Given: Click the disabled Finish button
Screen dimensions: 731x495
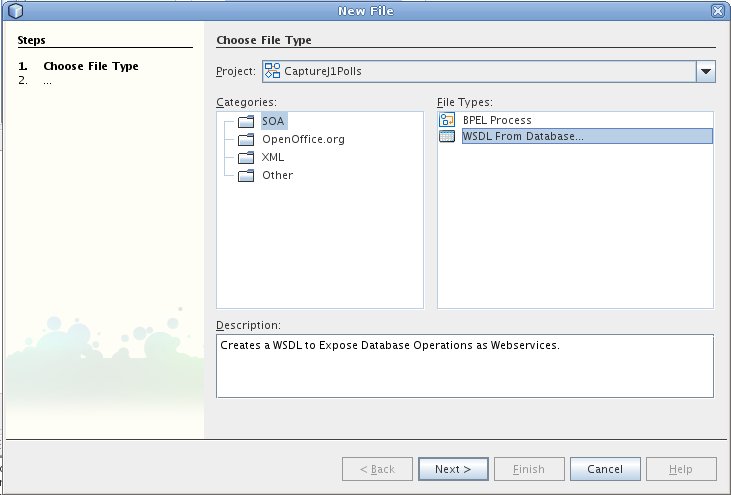Looking at the screenshot, I should (x=529, y=469).
